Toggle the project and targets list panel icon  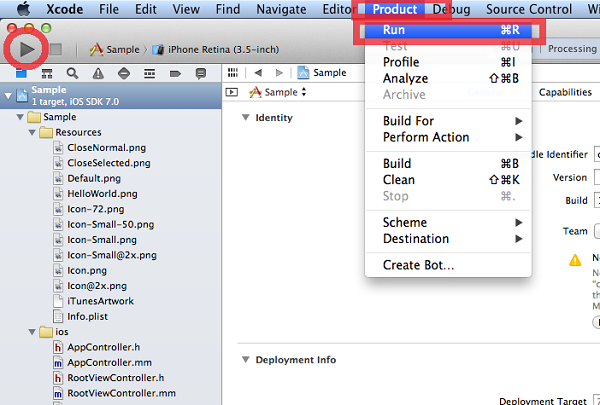232,92
